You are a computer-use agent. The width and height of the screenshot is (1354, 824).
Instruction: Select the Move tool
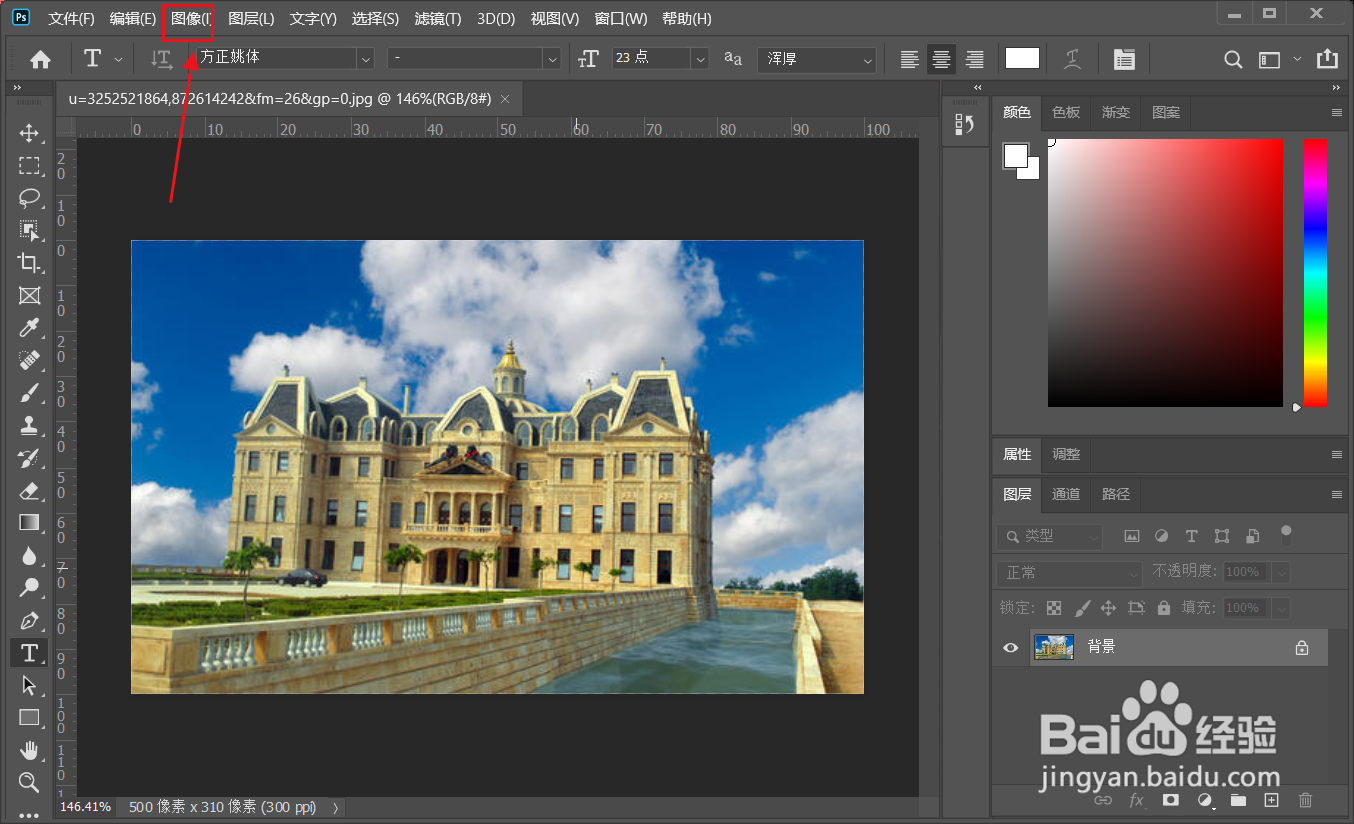point(29,133)
